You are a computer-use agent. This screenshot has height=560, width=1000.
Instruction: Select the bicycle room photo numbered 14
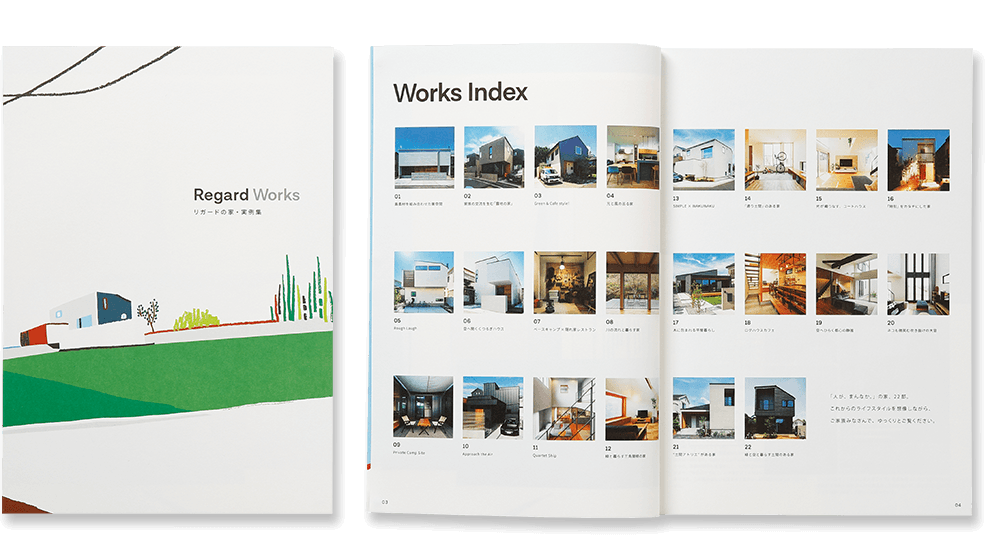tap(775, 159)
